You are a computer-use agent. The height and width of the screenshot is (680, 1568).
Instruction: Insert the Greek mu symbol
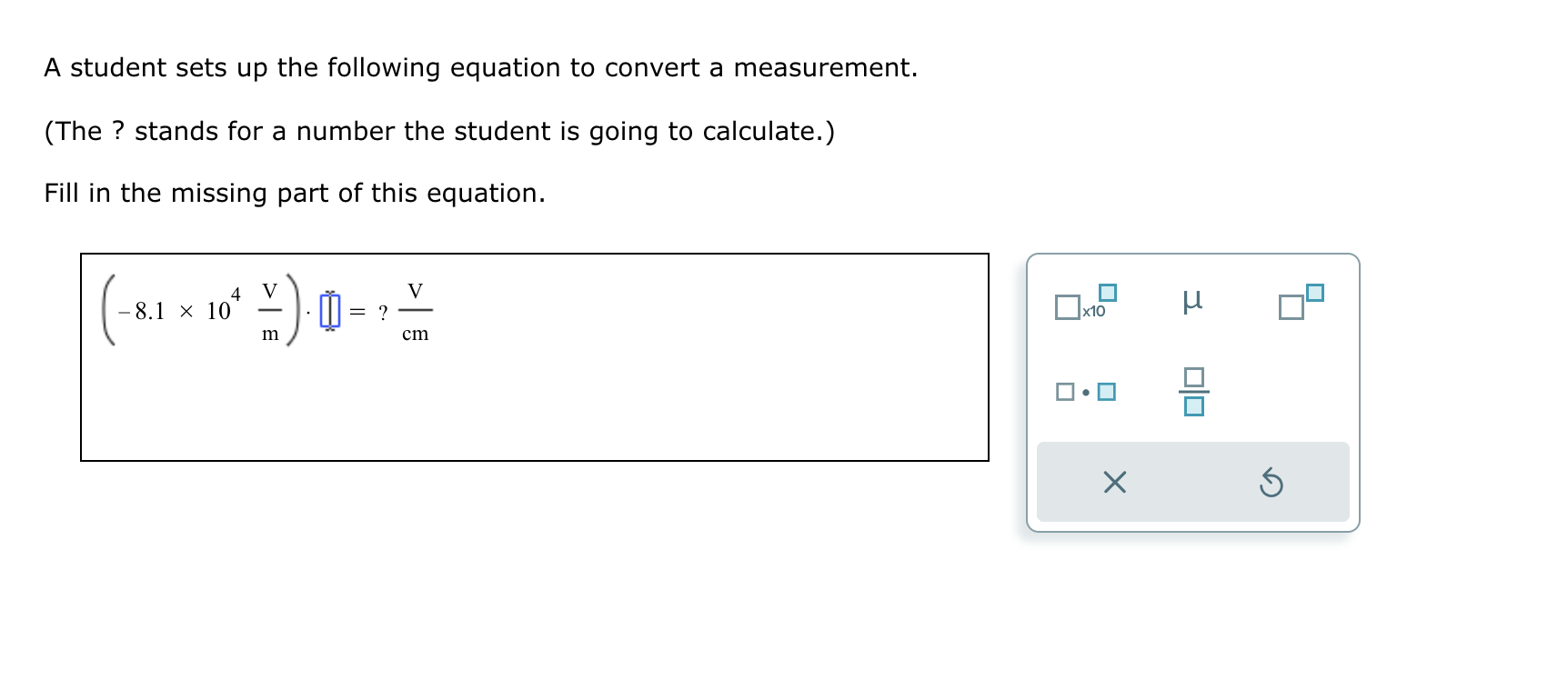(x=1192, y=300)
